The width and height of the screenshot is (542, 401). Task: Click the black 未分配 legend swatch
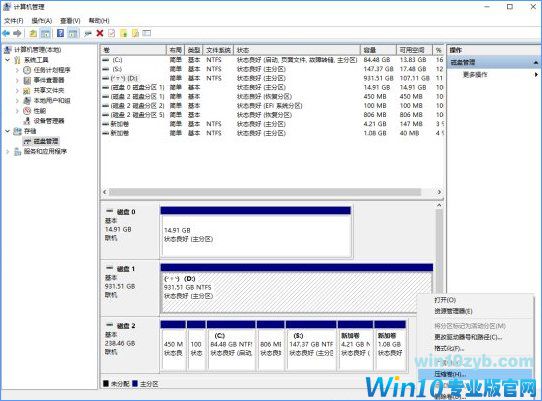(x=106, y=384)
